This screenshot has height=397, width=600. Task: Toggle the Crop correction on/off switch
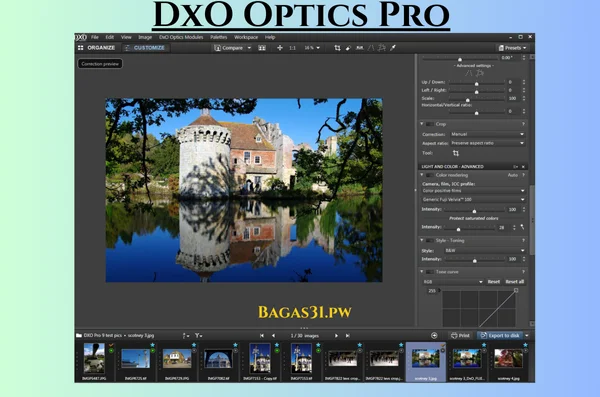pos(430,124)
